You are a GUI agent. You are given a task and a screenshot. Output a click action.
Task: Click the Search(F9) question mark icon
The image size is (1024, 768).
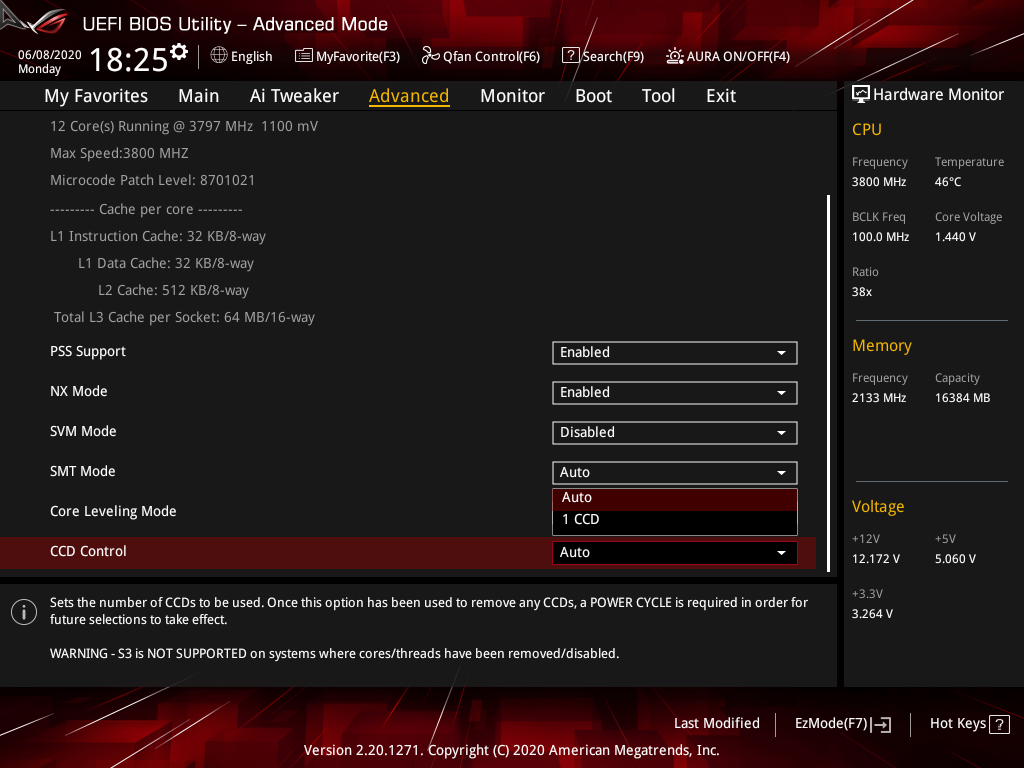(x=570, y=56)
